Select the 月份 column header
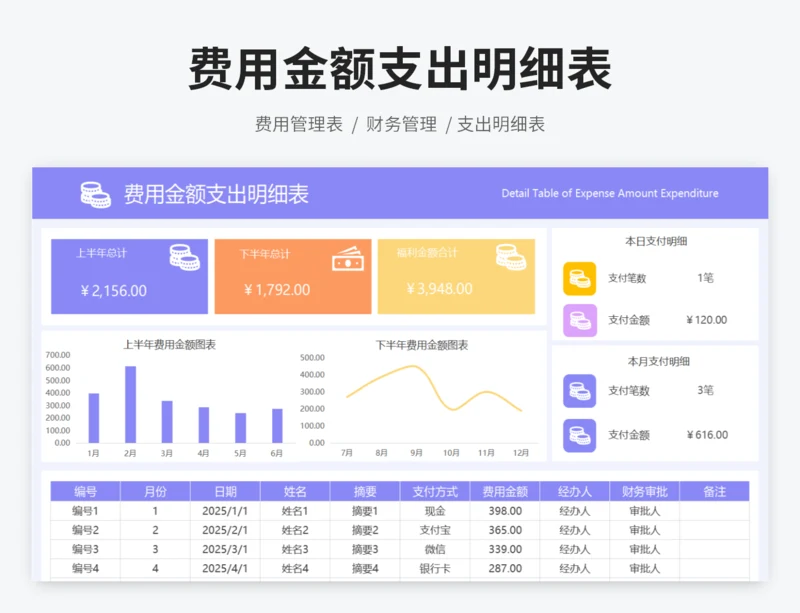Image resolution: width=800 pixels, height=613 pixels. pyautogui.click(x=155, y=492)
